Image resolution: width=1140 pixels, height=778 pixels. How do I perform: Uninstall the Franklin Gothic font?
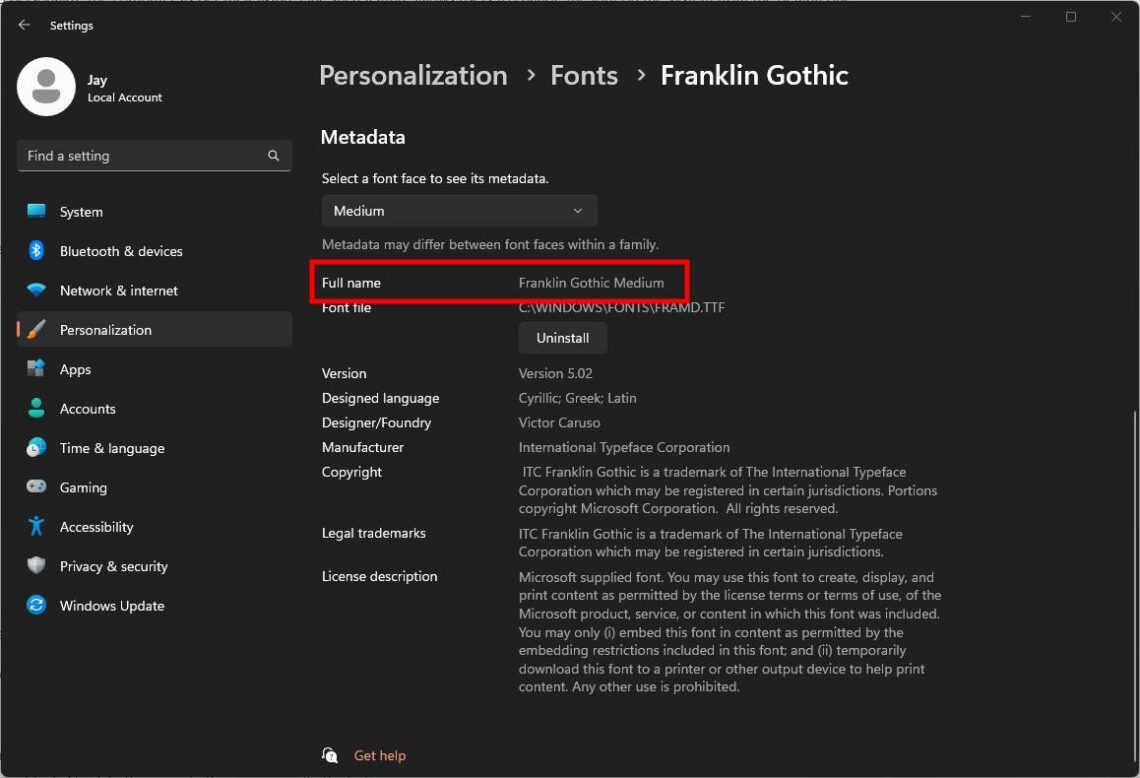pyautogui.click(x=562, y=338)
